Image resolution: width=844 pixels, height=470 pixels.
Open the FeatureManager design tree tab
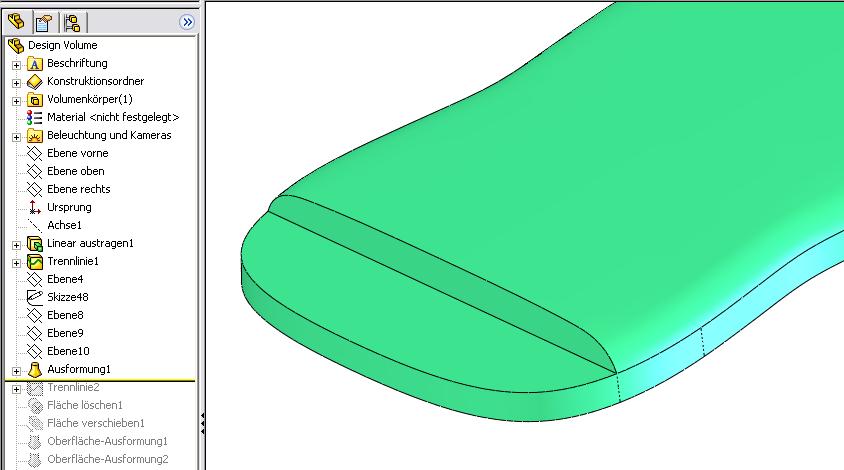coord(17,22)
